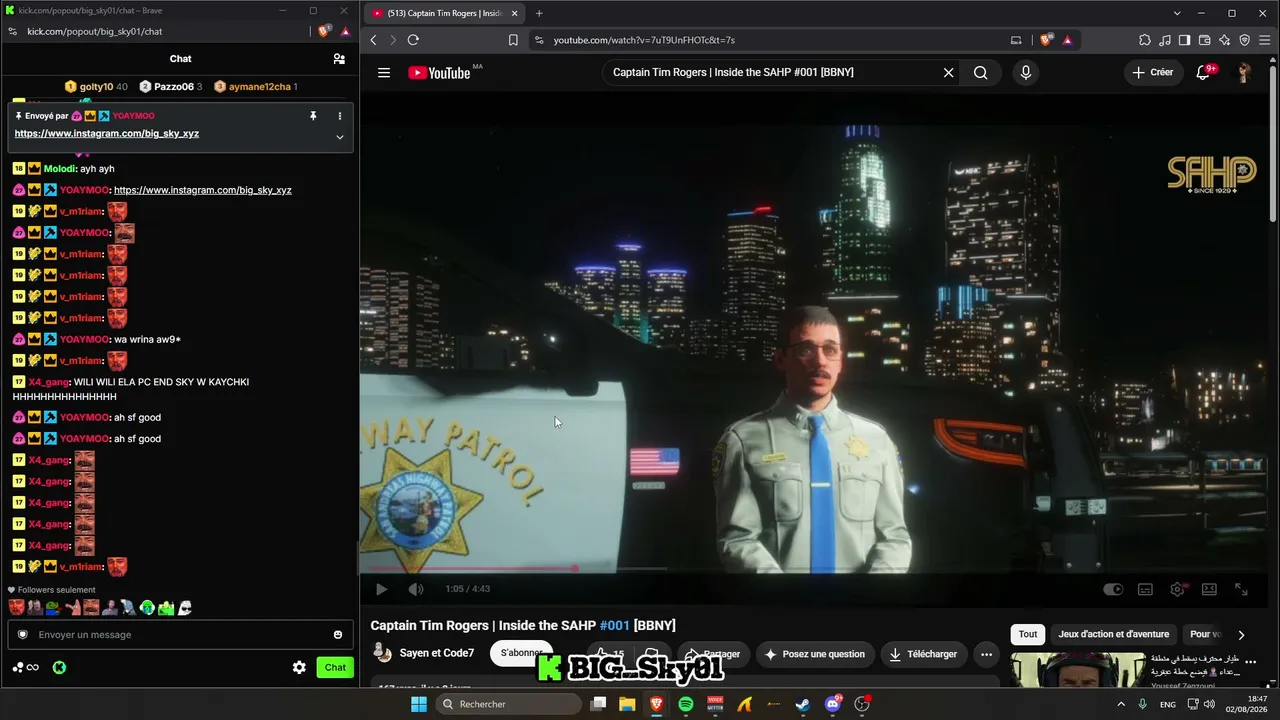The height and width of the screenshot is (720, 1280).
Task: View Molodi's profile from chat username
Action: pos(59,169)
